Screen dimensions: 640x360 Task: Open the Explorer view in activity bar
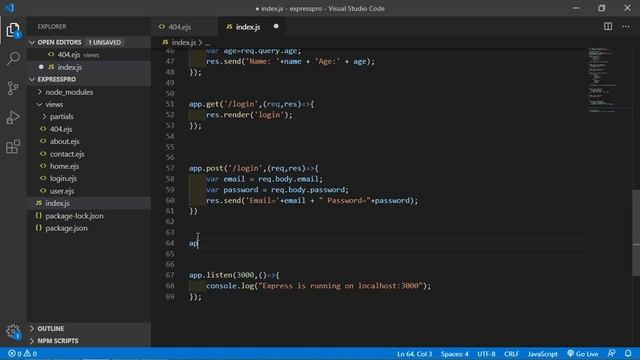click(13, 30)
